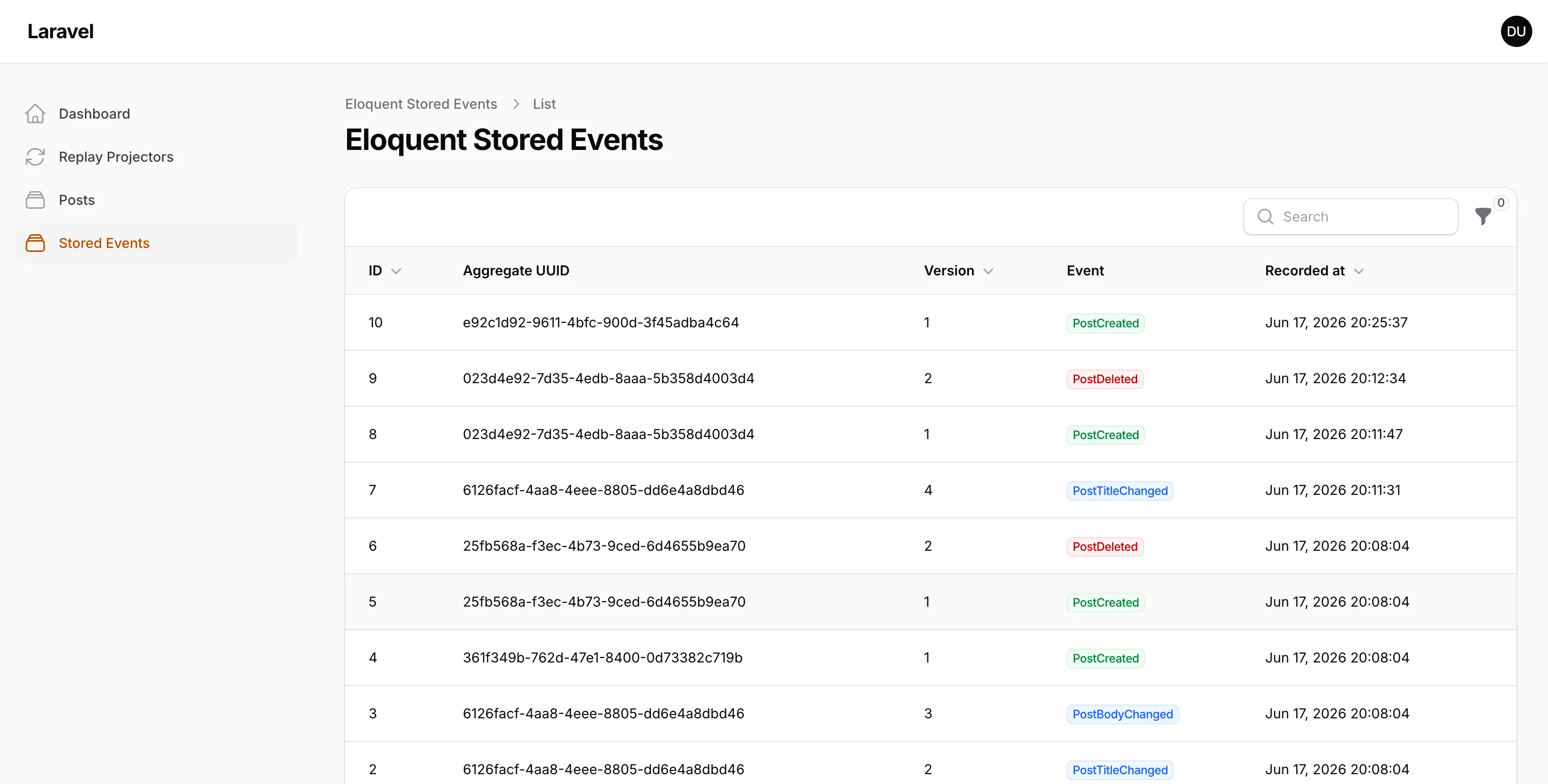Viewport: 1548px width, 784px height.
Task: Click the UUID cell in row 9
Action: coord(608,378)
